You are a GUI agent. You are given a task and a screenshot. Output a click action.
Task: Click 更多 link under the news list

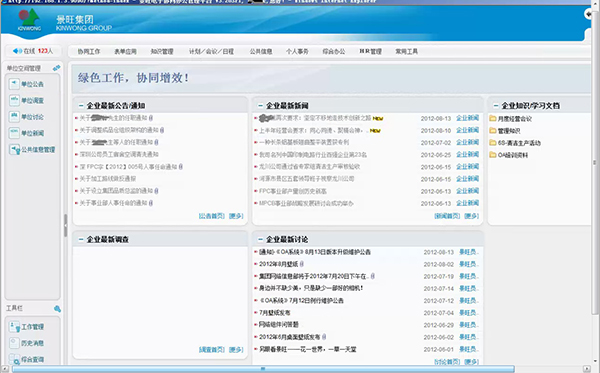click(x=471, y=216)
